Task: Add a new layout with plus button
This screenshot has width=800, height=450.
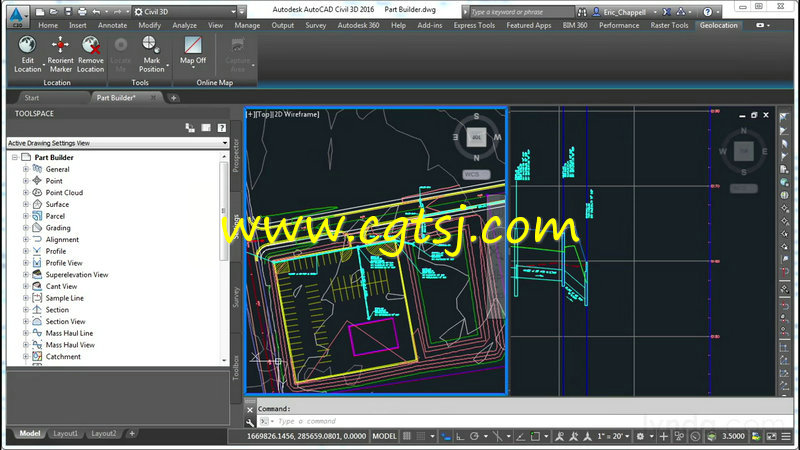Action: tap(132, 433)
